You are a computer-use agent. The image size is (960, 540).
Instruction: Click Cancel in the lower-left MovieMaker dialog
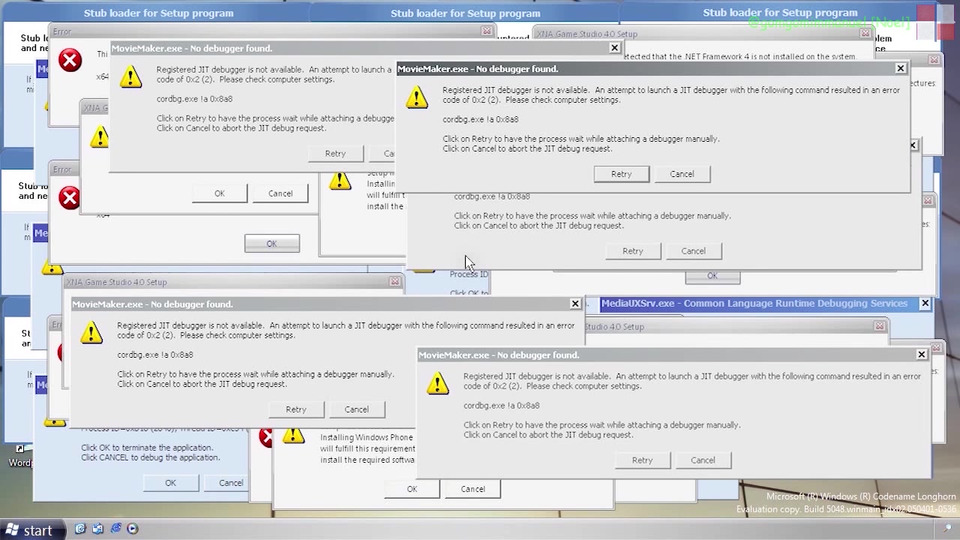tap(357, 410)
